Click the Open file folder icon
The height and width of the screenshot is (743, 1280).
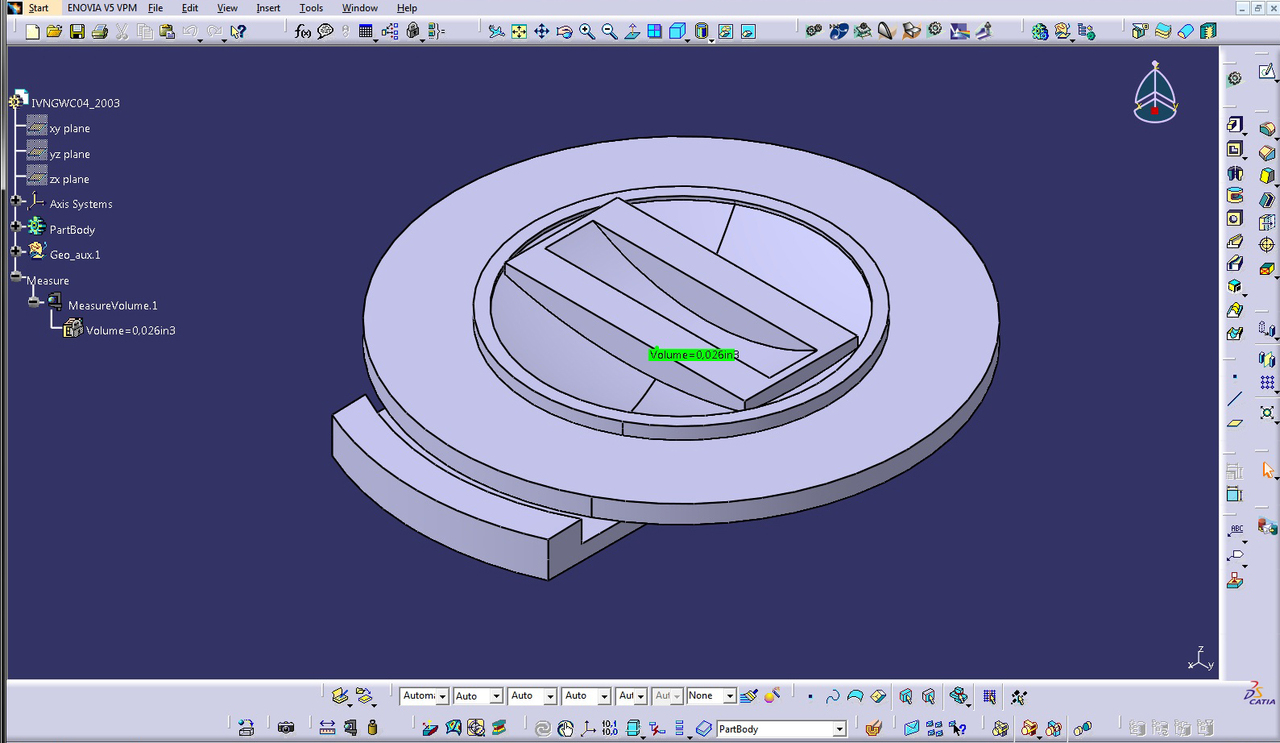55,32
